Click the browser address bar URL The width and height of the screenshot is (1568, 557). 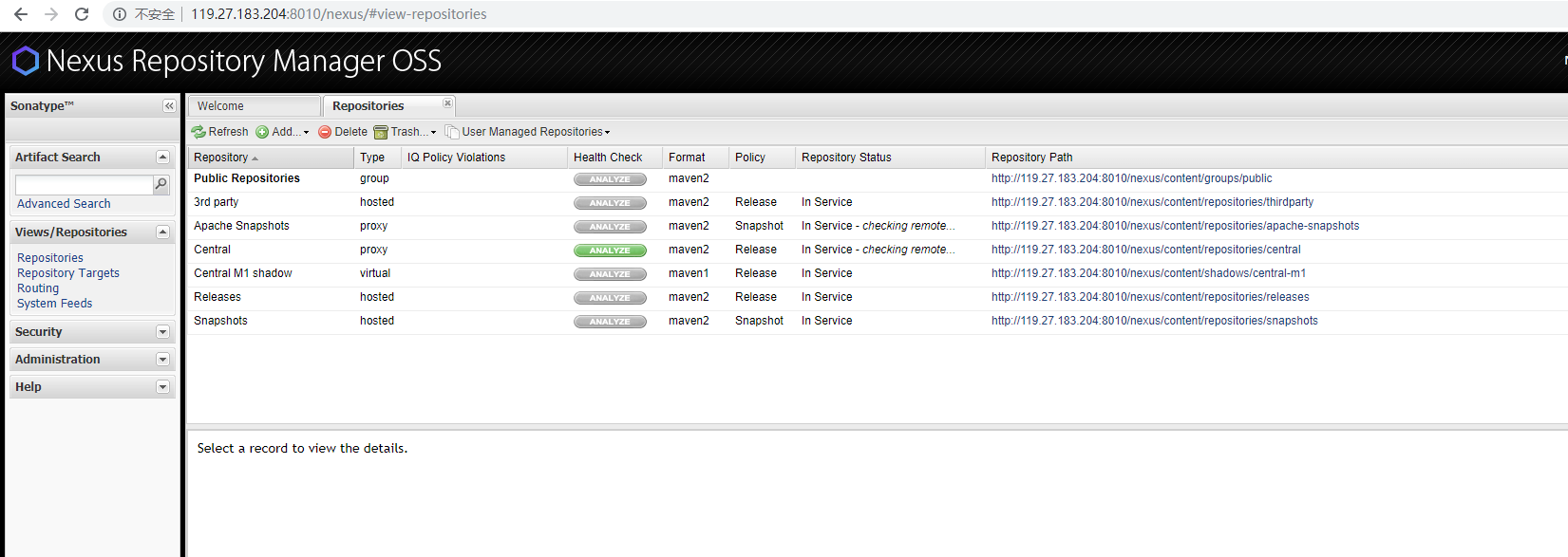(x=339, y=14)
